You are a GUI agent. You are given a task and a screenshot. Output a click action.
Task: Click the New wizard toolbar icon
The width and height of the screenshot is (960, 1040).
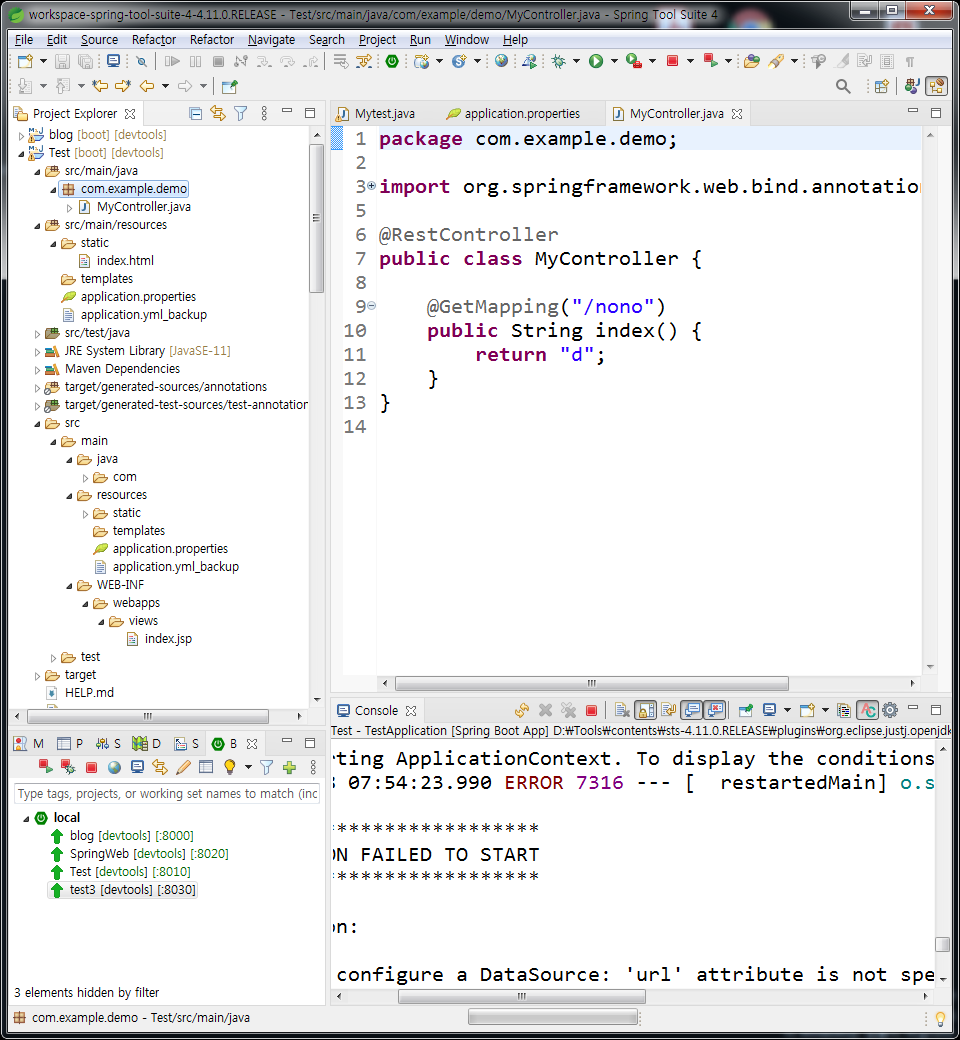(25, 62)
